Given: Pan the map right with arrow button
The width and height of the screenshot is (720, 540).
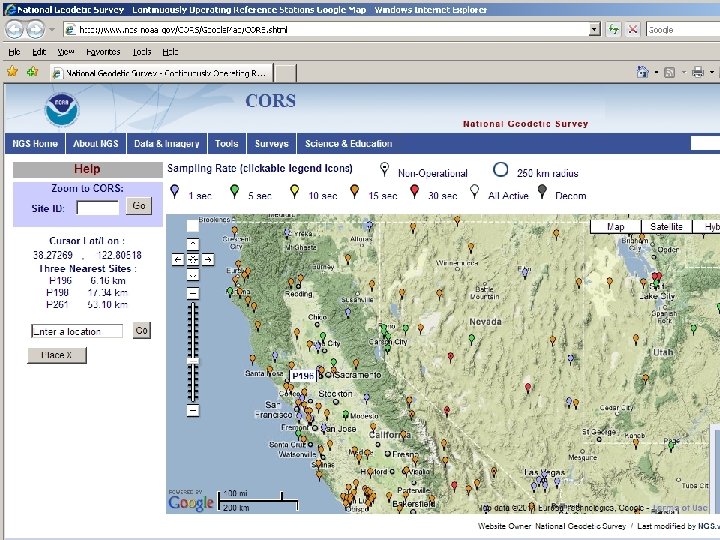Looking at the screenshot, I should (208, 260).
